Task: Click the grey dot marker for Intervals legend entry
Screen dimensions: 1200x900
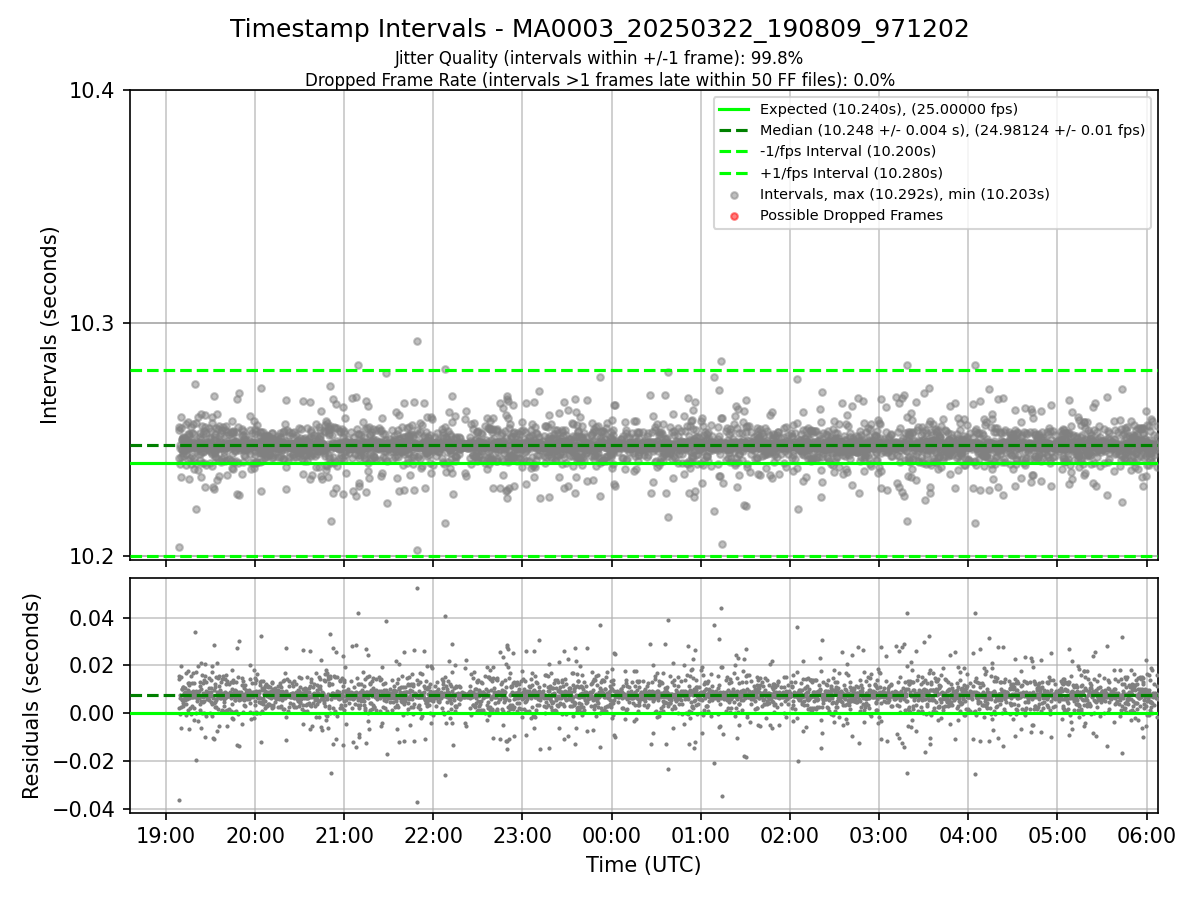Action: point(735,195)
